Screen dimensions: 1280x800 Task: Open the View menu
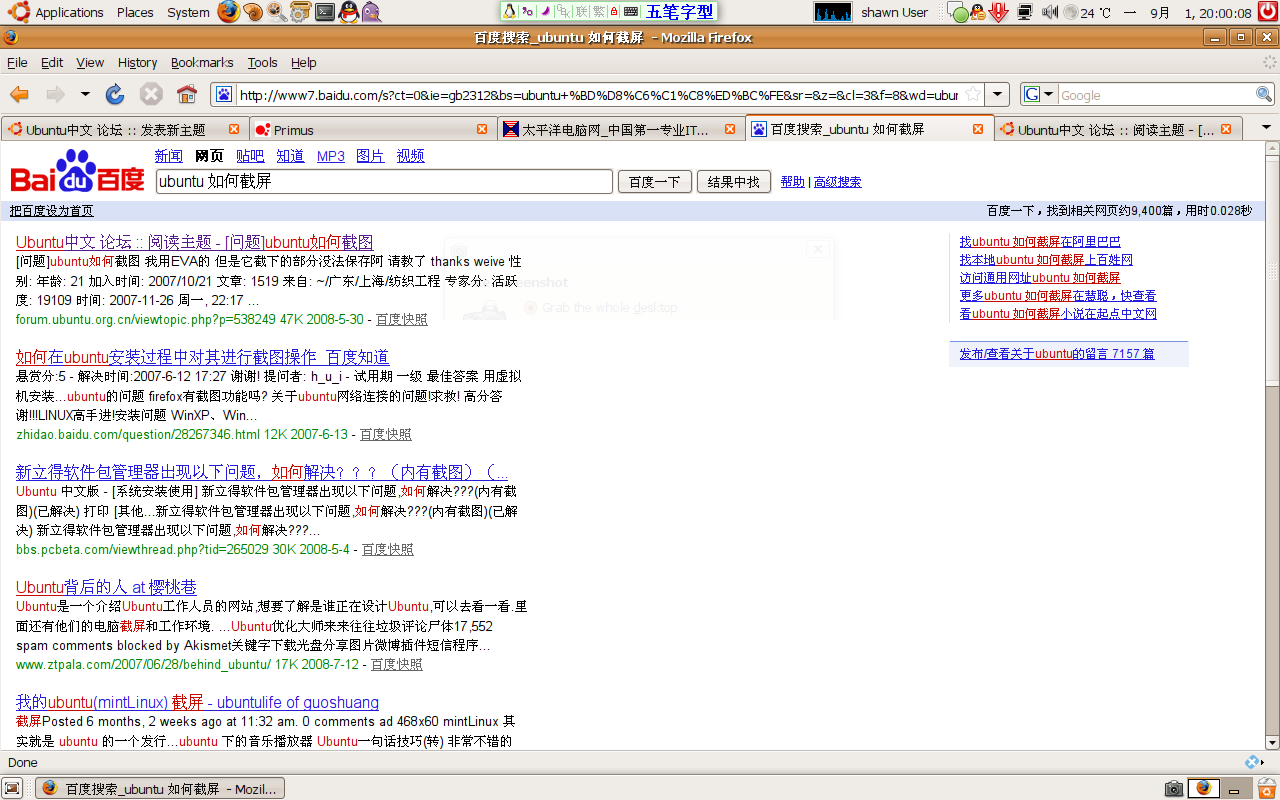(x=90, y=62)
